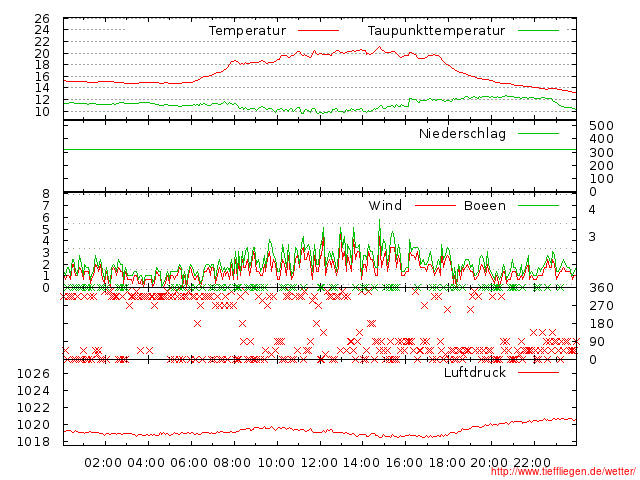The image size is (640, 480).
Task: Click the Wind legend label
Action: 385,206
